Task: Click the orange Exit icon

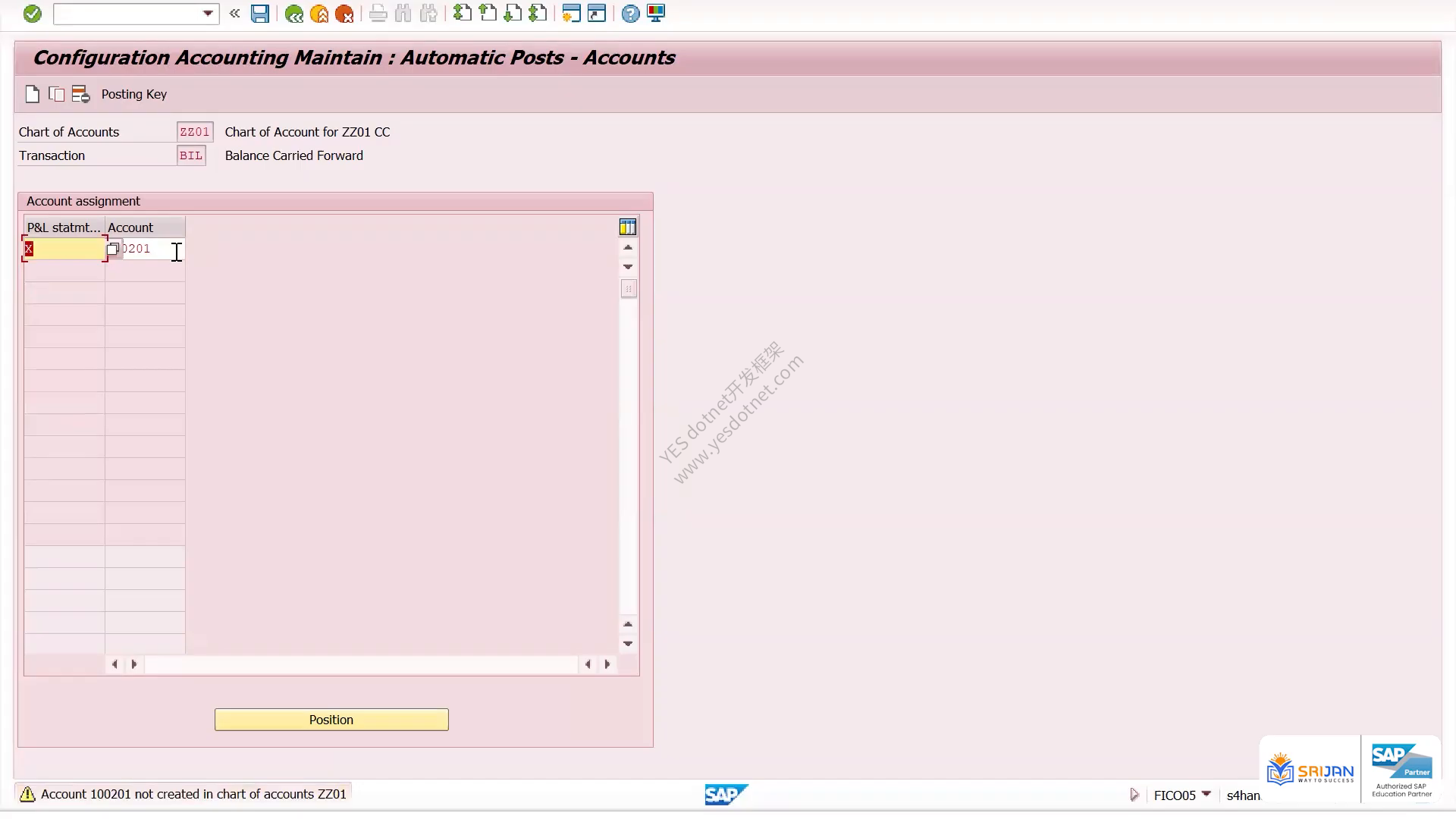Action: (x=319, y=14)
